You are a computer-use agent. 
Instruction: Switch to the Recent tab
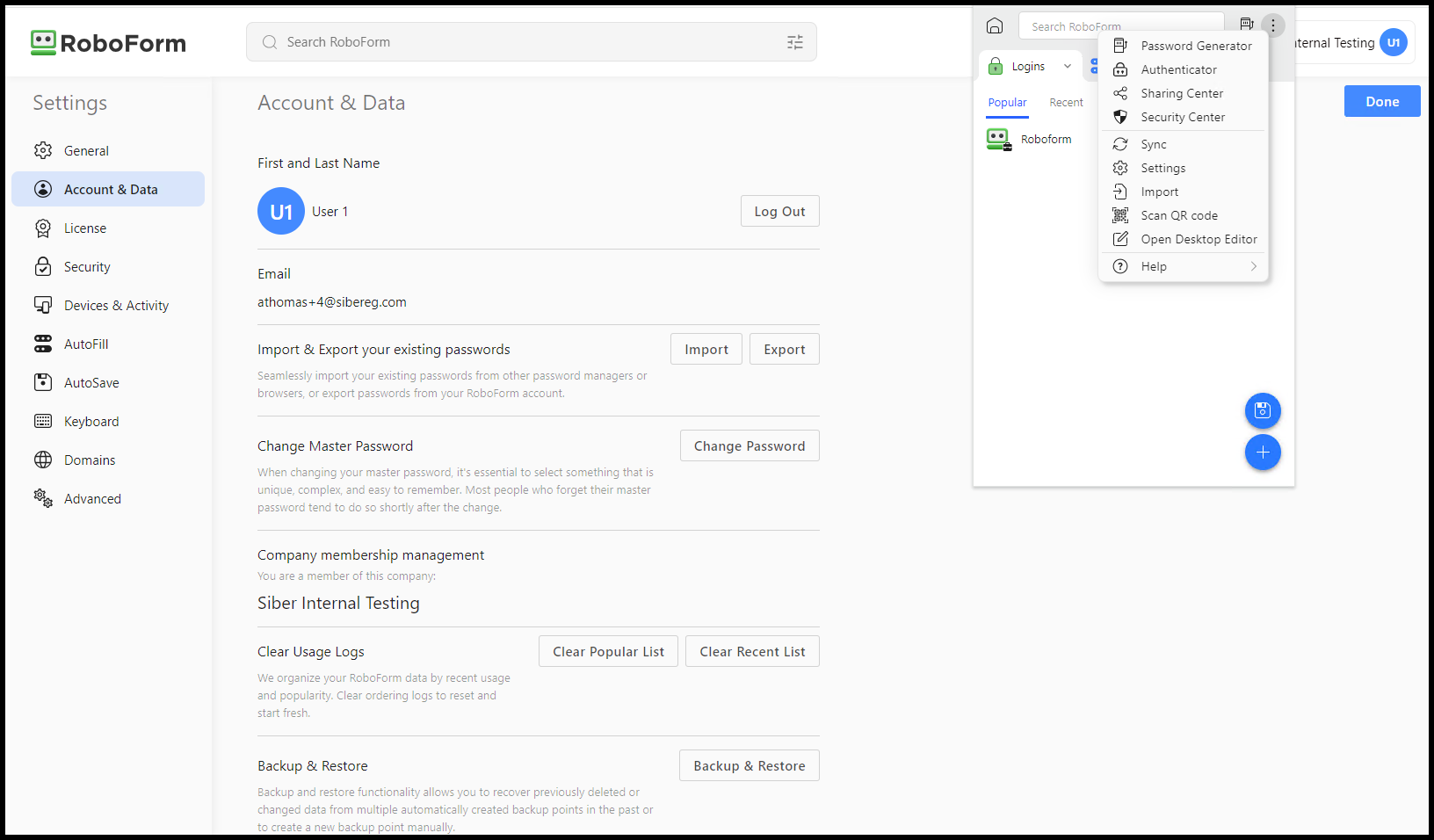pyautogui.click(x=1066, y=103)
